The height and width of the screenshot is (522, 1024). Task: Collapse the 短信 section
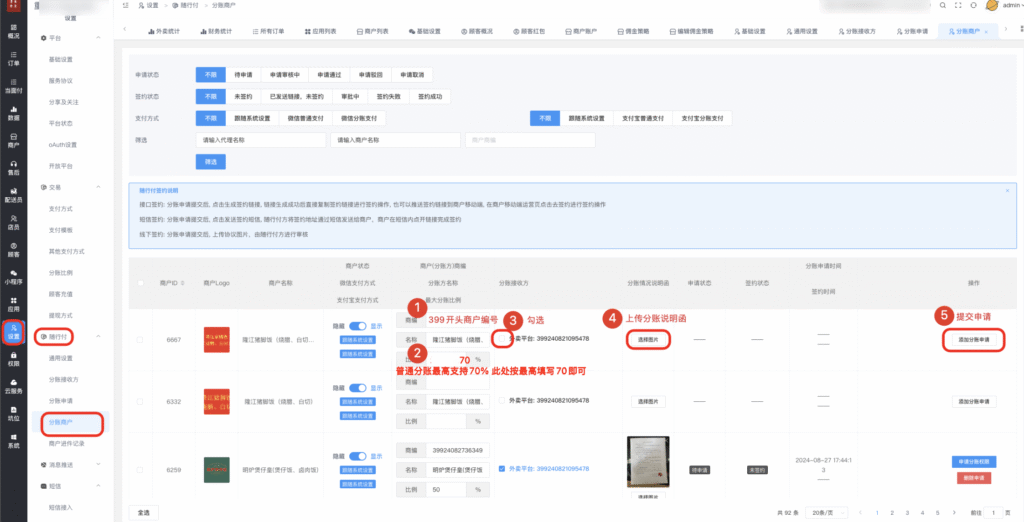click(x=99, y=486)
